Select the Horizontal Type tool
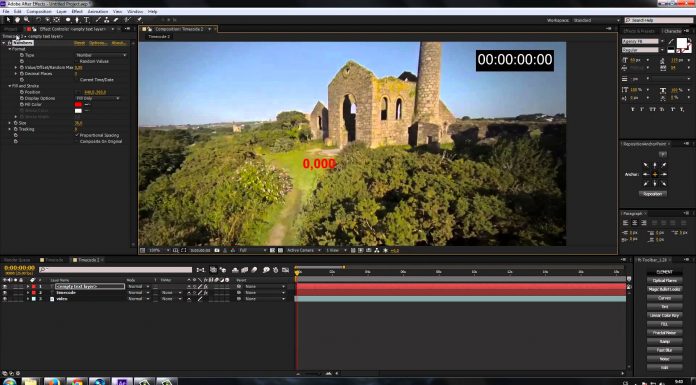Screen dimensions: 696x385 (87, 20)
